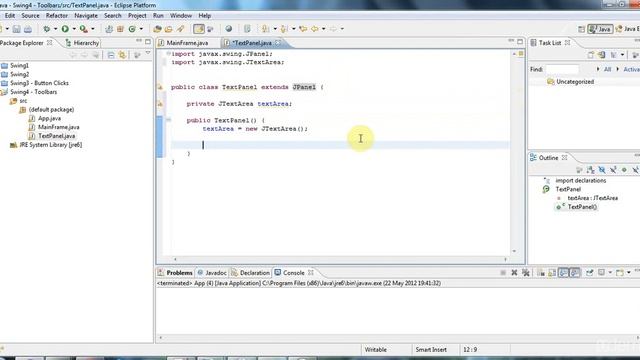Open the Source menu
Viewport: 640px width, 360px height.
(30, 16)
